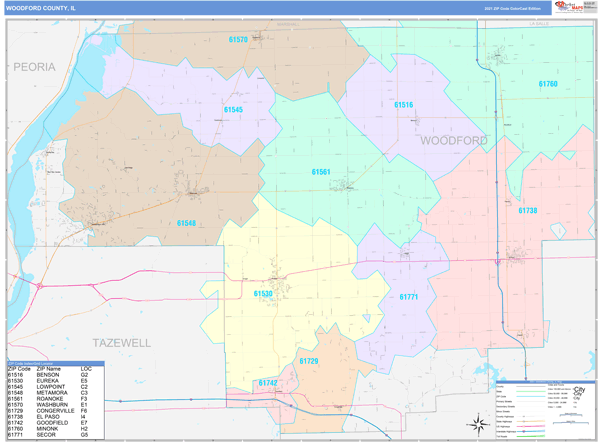Select the 61729 ZIP label on map
Viewport: 600px width, 442px height.
(x=309, y=361)
